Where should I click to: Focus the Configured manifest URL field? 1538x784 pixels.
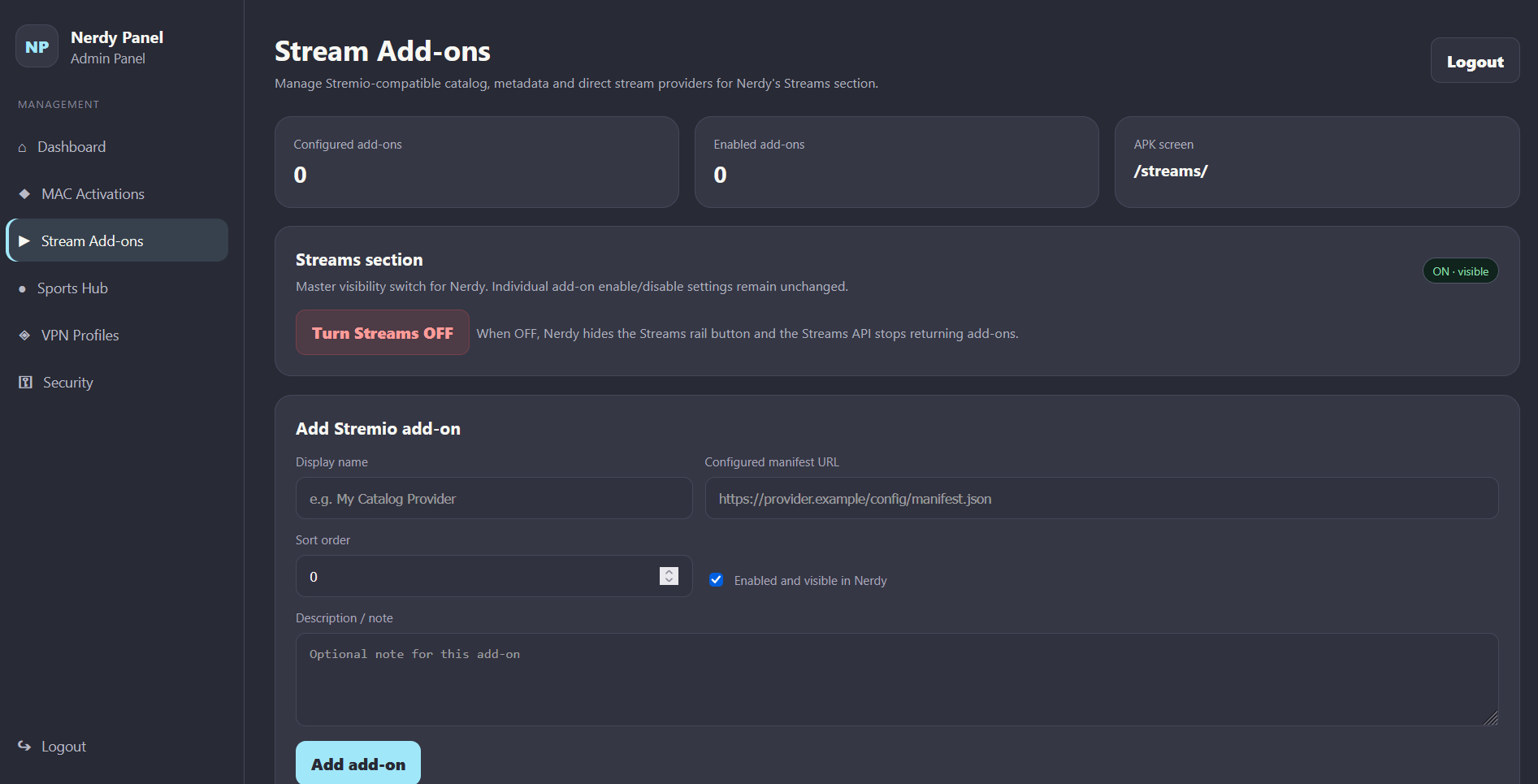[1102, 498]
